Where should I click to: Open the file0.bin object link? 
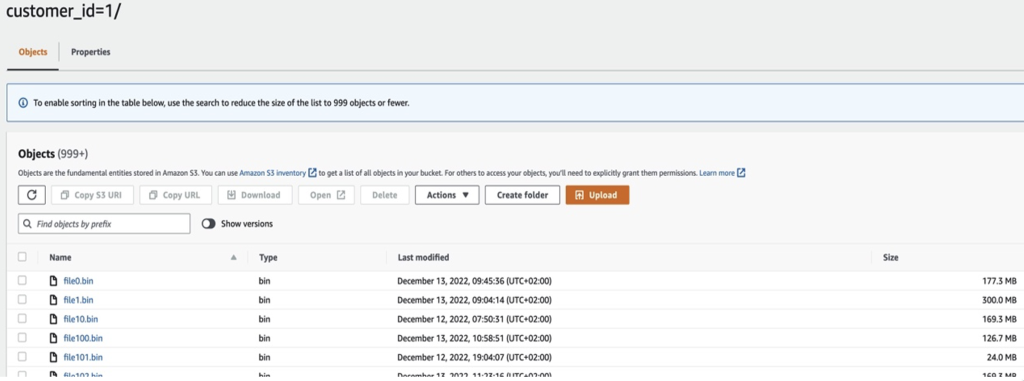pyautogui.click(x=78, y=281)
